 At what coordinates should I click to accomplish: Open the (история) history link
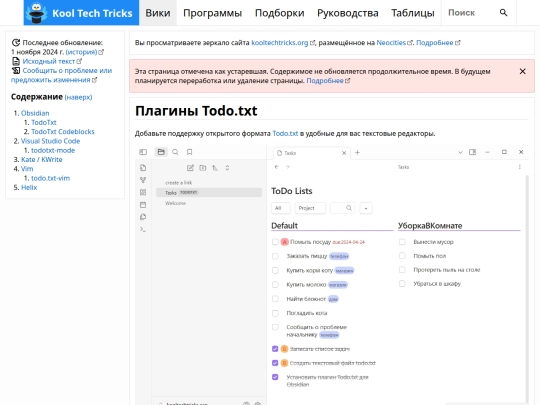coord(81,52)
